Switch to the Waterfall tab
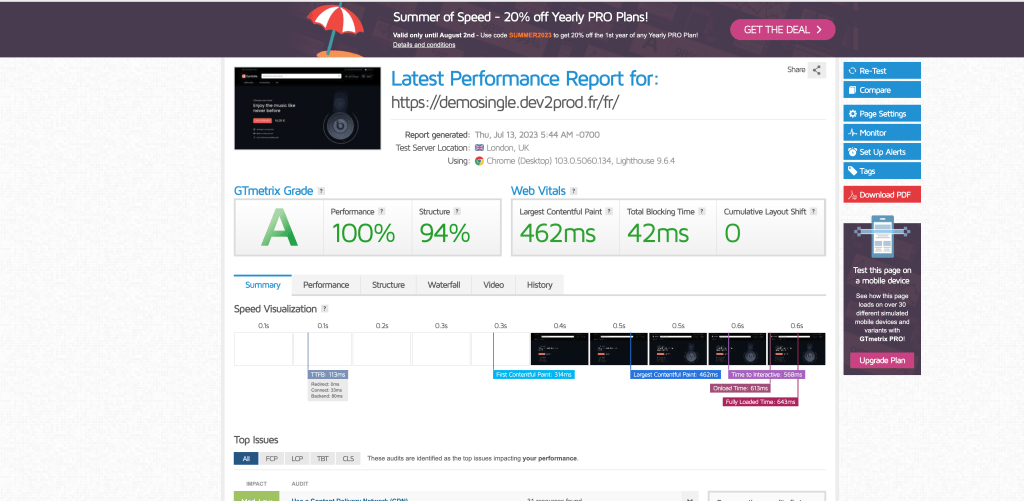 coord(444,285)
